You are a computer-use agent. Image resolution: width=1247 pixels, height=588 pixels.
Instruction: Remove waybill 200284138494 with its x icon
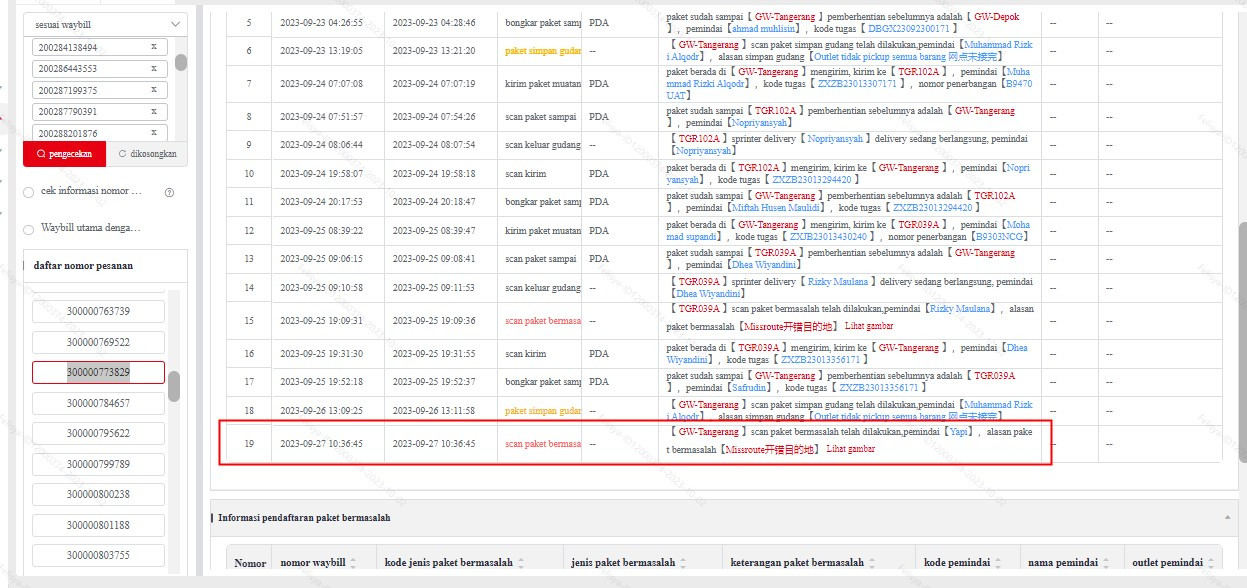(x=153, y=47)
